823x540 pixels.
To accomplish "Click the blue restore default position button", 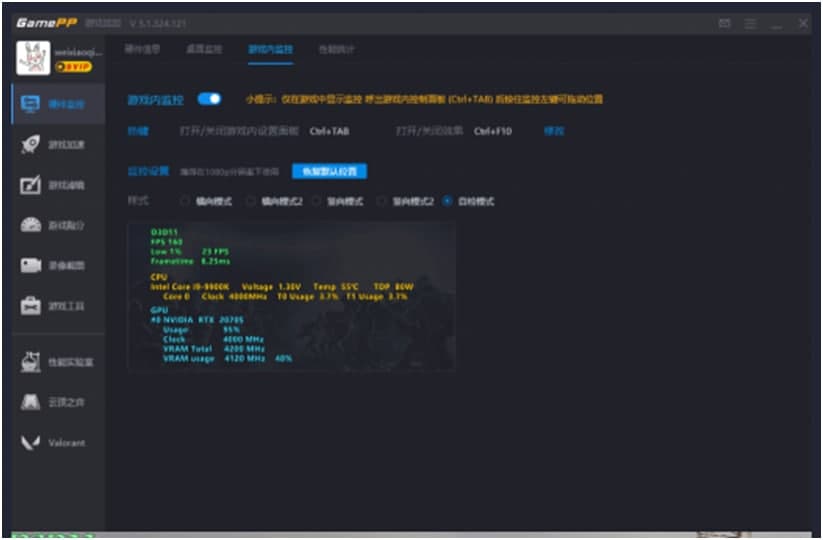I will tap(330, 171).
